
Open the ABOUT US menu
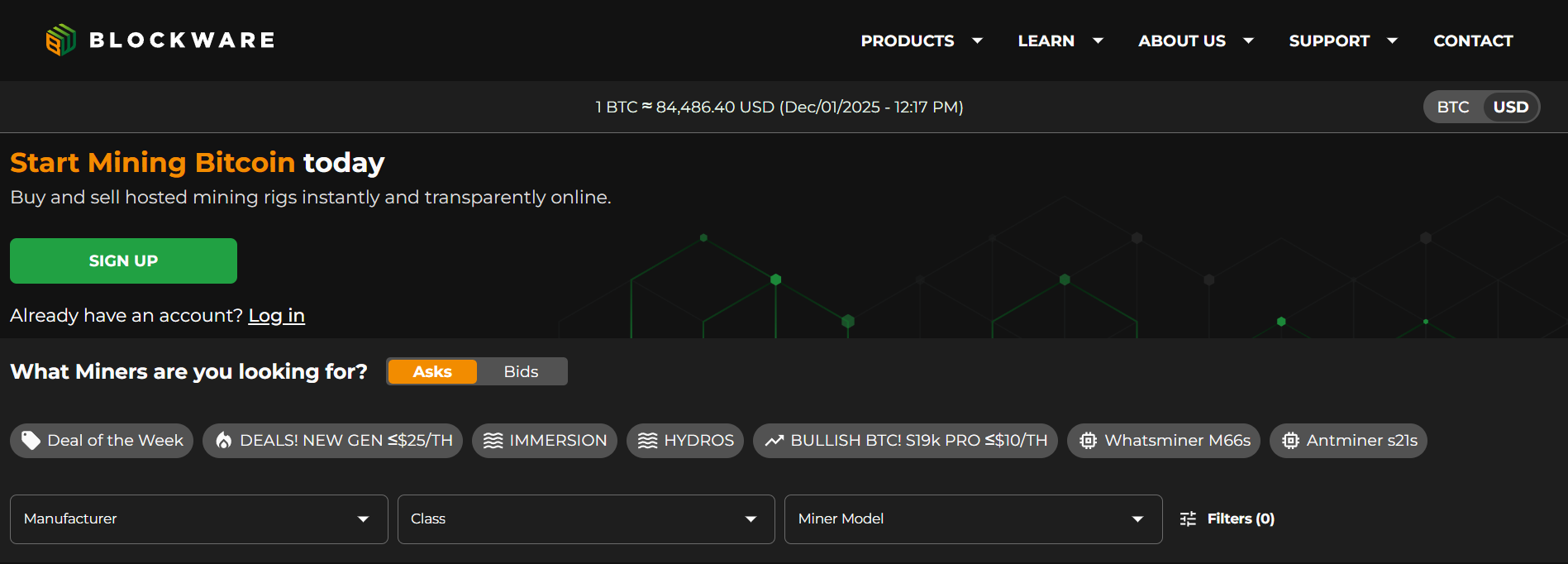point(1181,41)
